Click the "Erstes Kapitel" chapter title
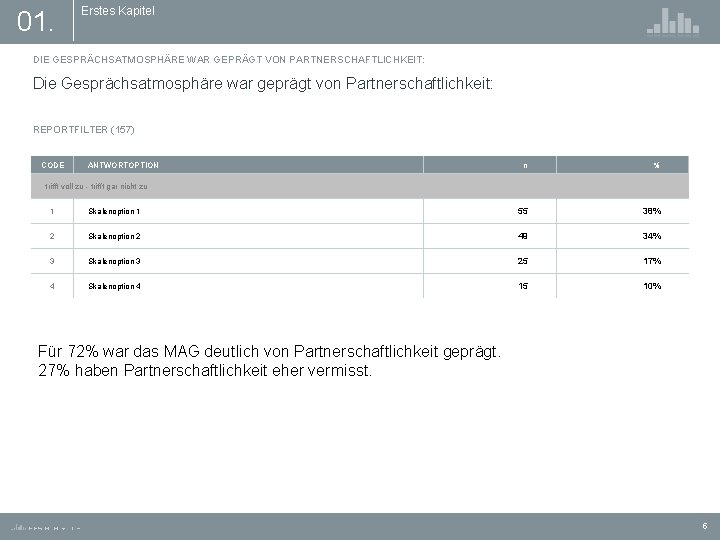This screenshot has width=720, height=540. 118,11
